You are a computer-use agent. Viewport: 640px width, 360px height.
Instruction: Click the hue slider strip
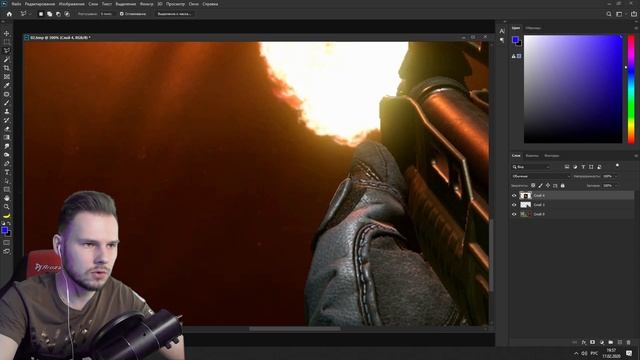pyautogui.click(x=631, y=89)
